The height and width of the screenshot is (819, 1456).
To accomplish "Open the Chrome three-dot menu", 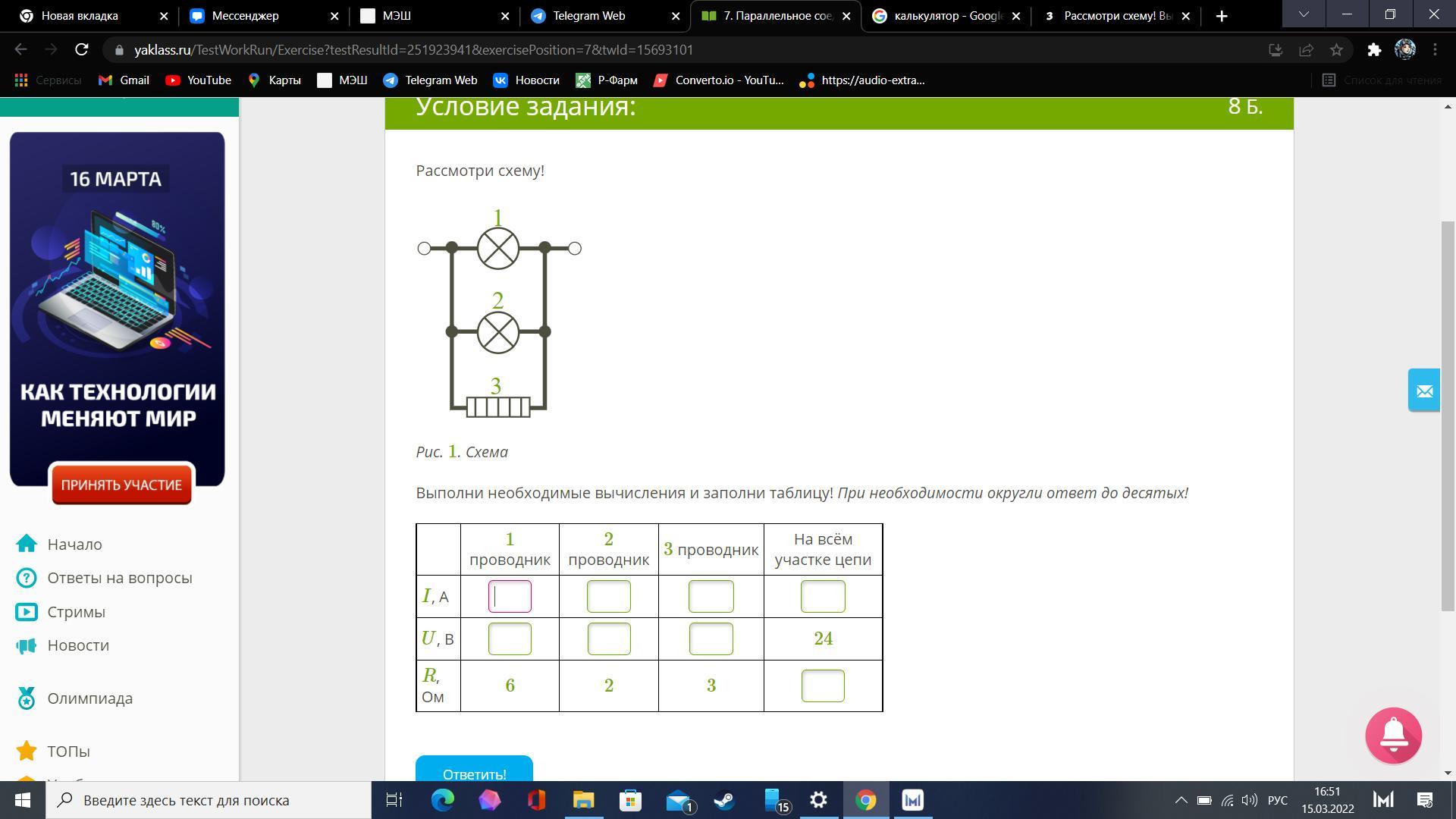I will click(x=1435, y=50).
